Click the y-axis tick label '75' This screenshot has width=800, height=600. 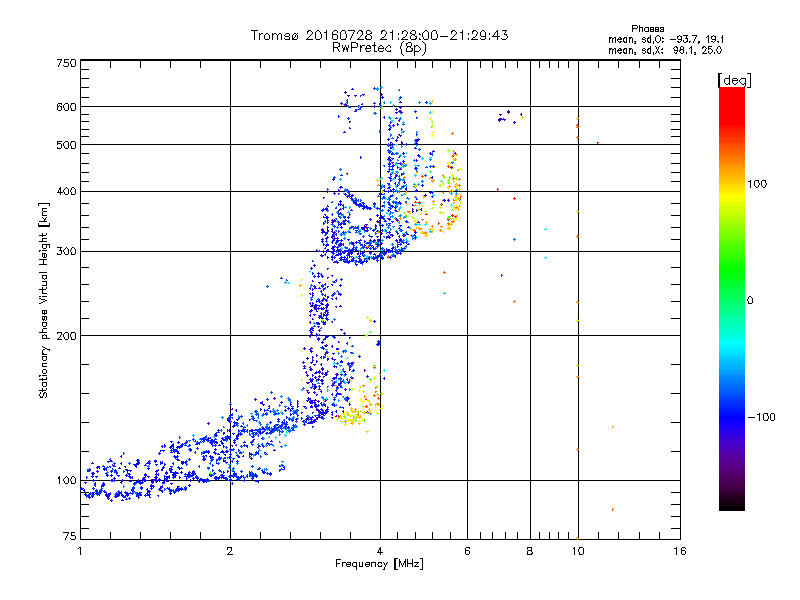[70, 536]
